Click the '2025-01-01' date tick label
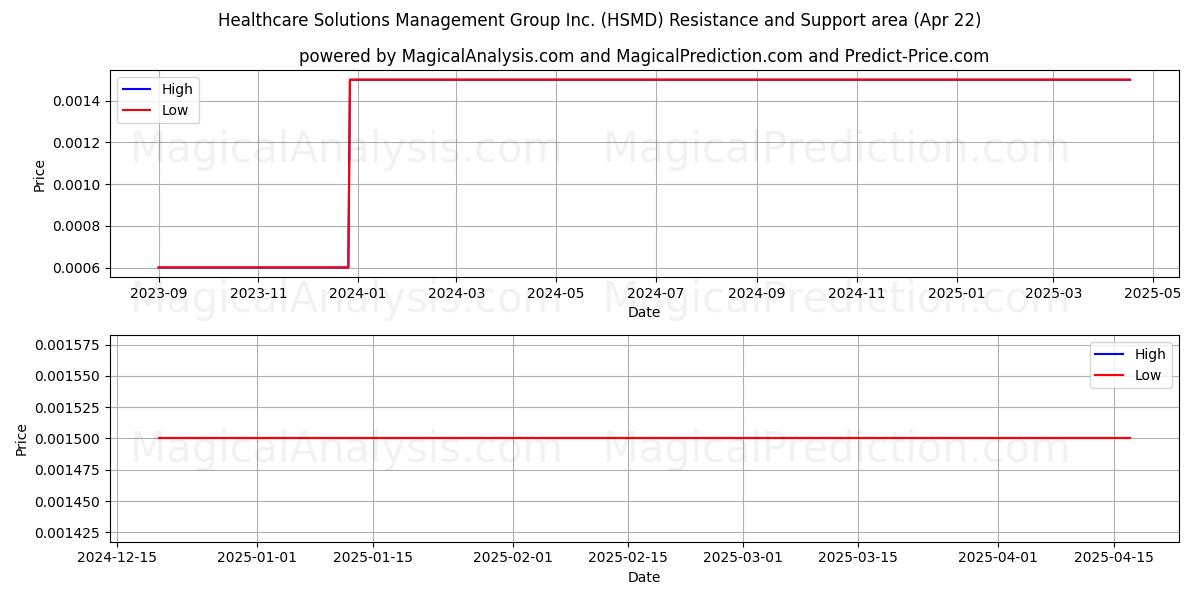This screenshot has height=600, width=1200. pyautogui.click(x=257, y=557)
